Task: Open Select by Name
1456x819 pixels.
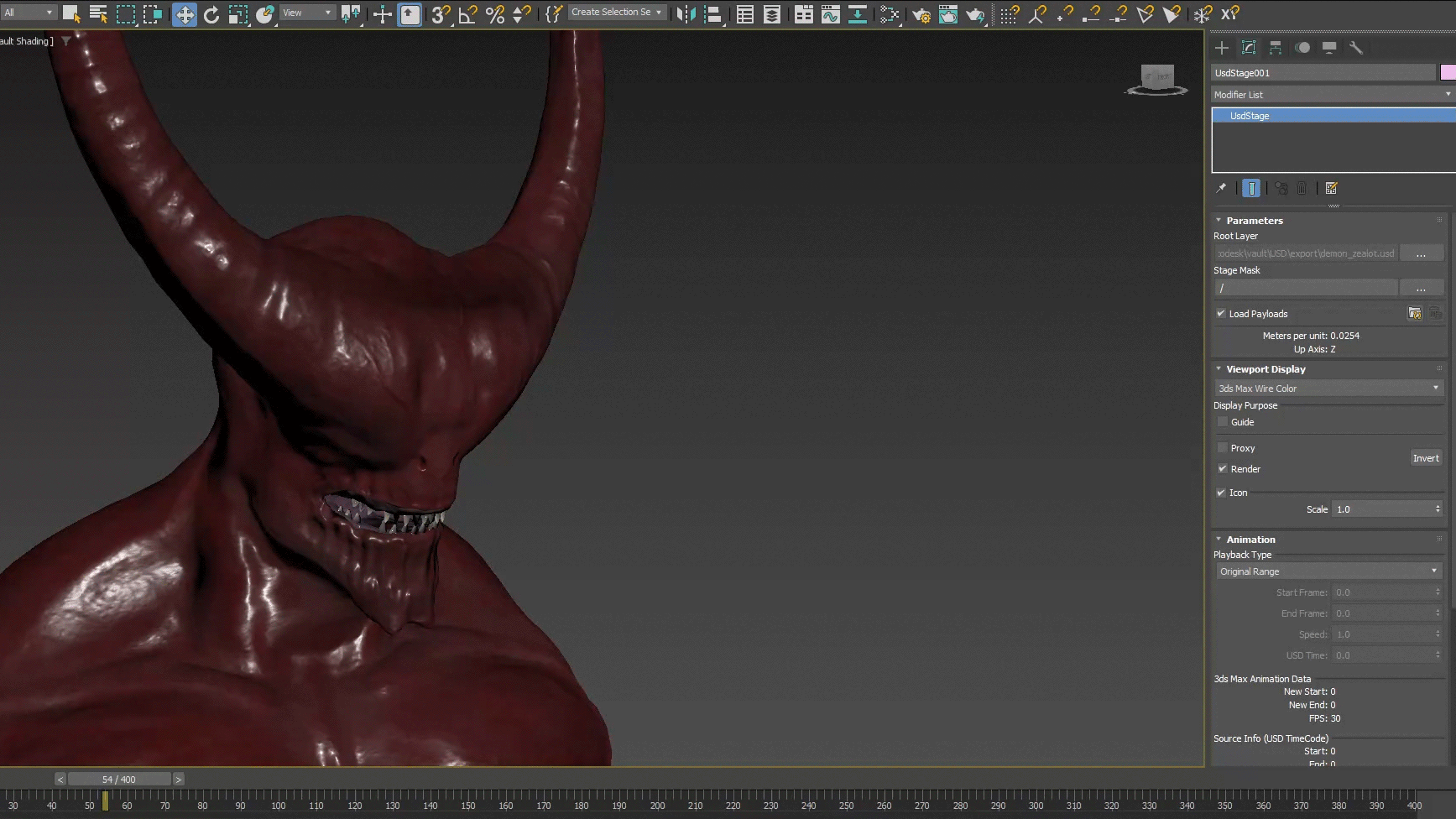Action: 99,14
